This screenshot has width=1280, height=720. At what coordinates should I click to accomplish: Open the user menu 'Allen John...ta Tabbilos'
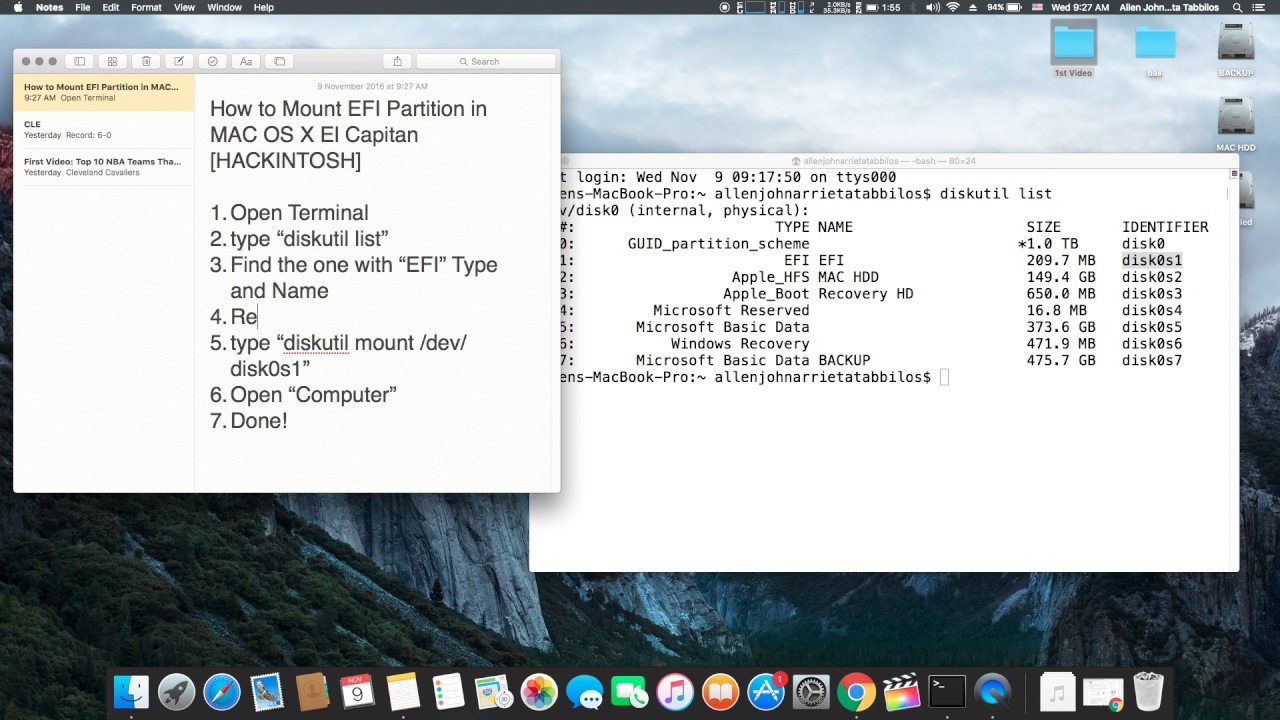[x=1169, y=7]
